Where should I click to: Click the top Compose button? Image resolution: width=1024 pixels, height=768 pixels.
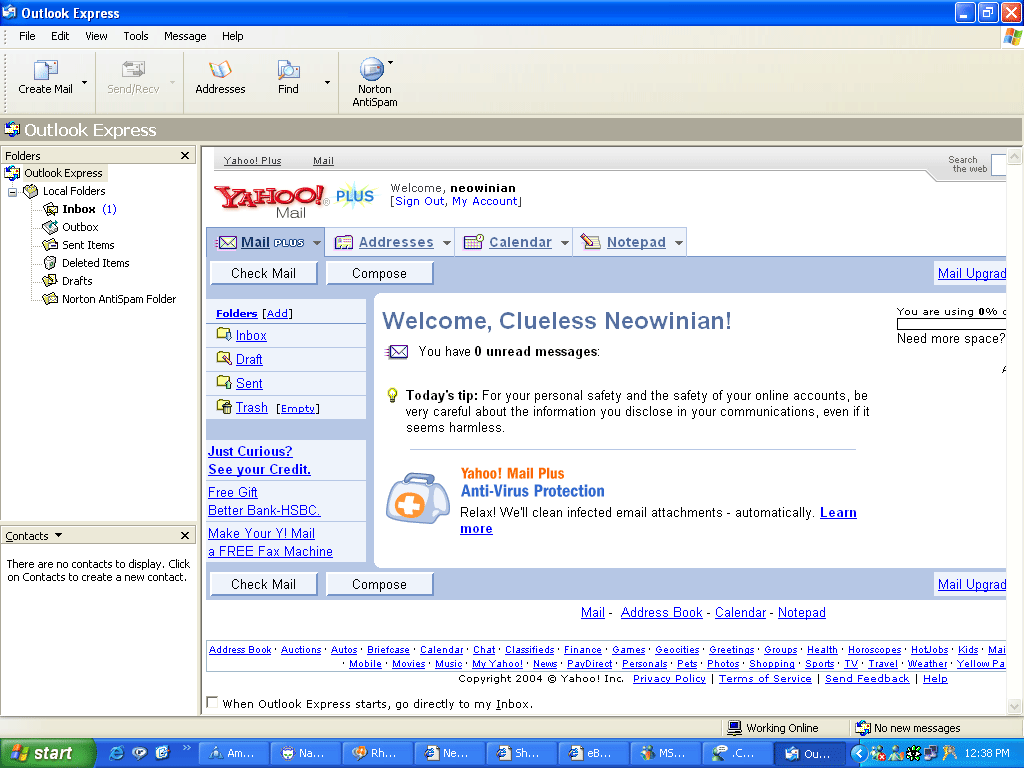point(379,273)
